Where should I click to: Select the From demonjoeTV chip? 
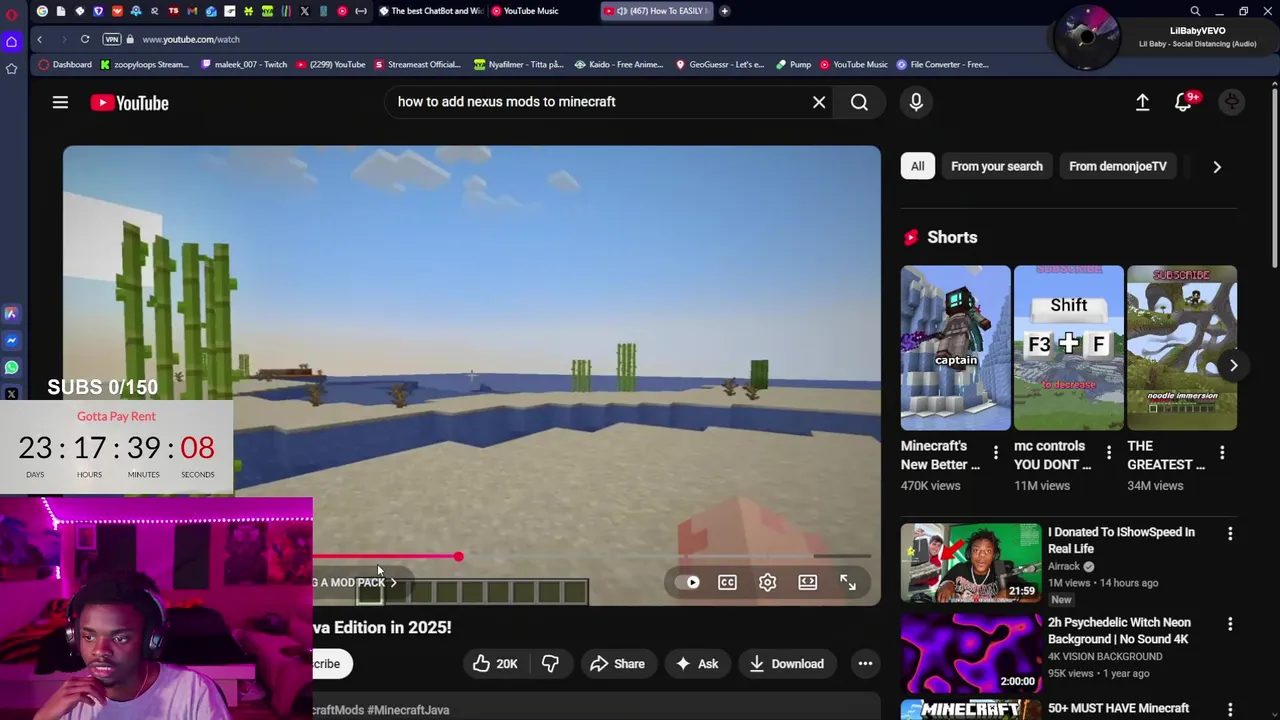[1118, 166]
